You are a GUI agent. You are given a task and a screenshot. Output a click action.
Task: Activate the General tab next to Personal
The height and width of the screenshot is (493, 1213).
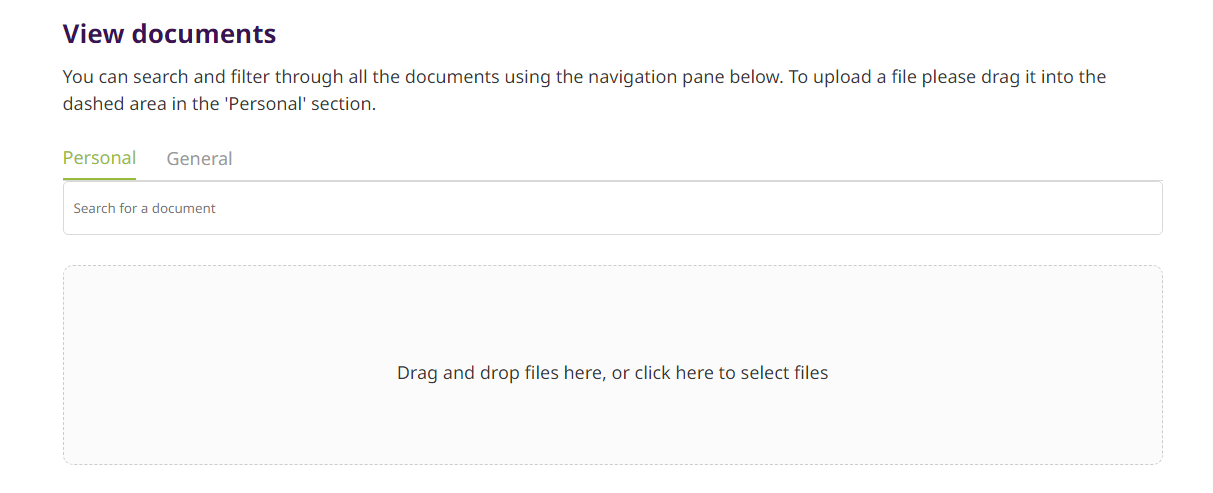click(x=199, y=158)
